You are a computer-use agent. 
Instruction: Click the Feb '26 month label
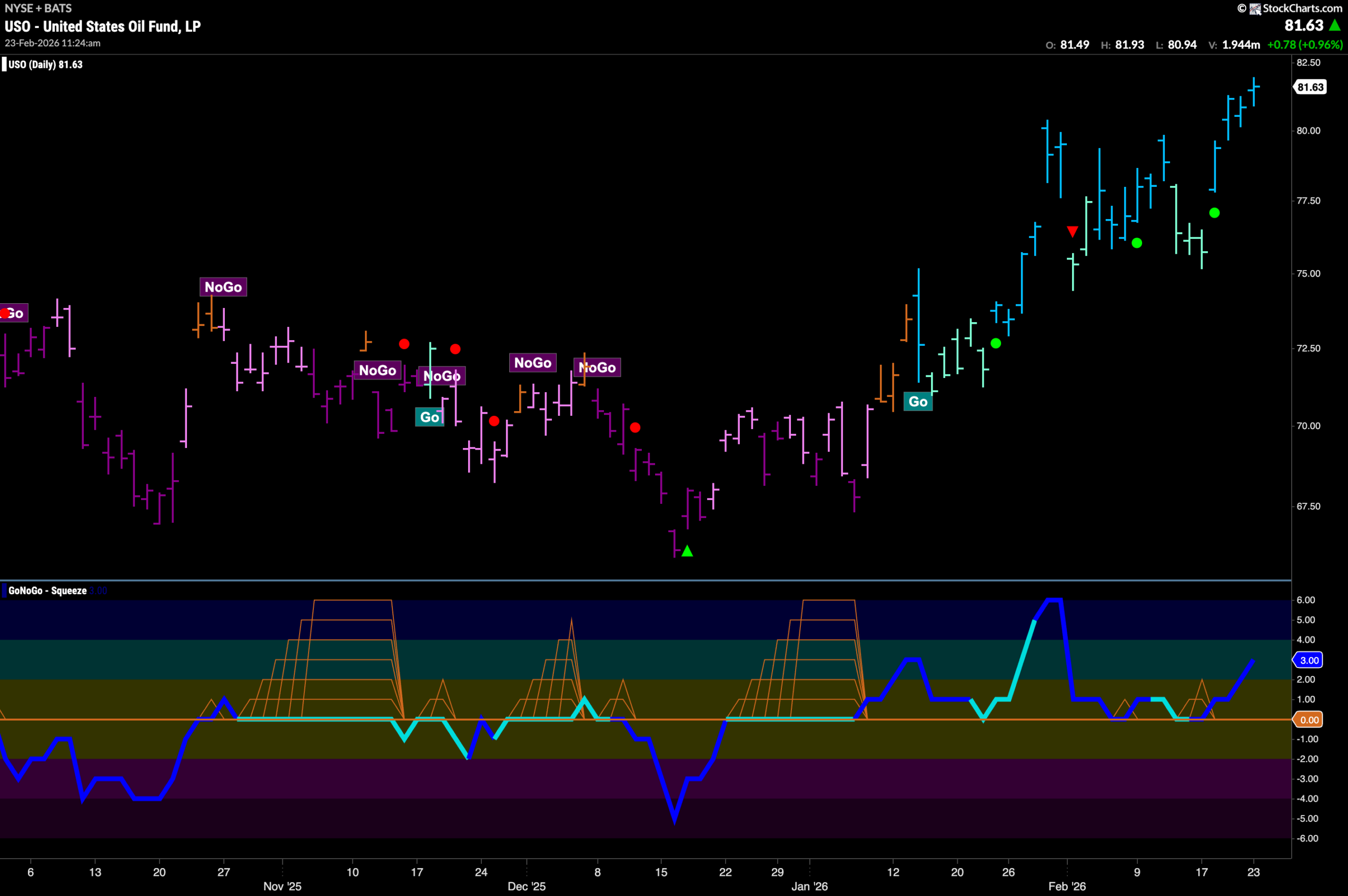pos(1067,887)
